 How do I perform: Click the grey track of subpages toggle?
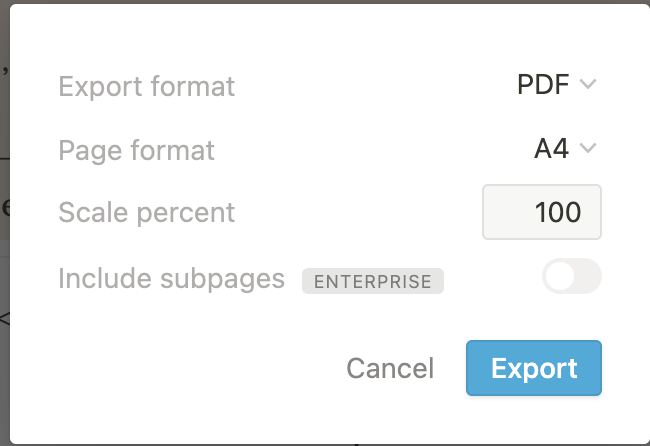pos(588,277)
